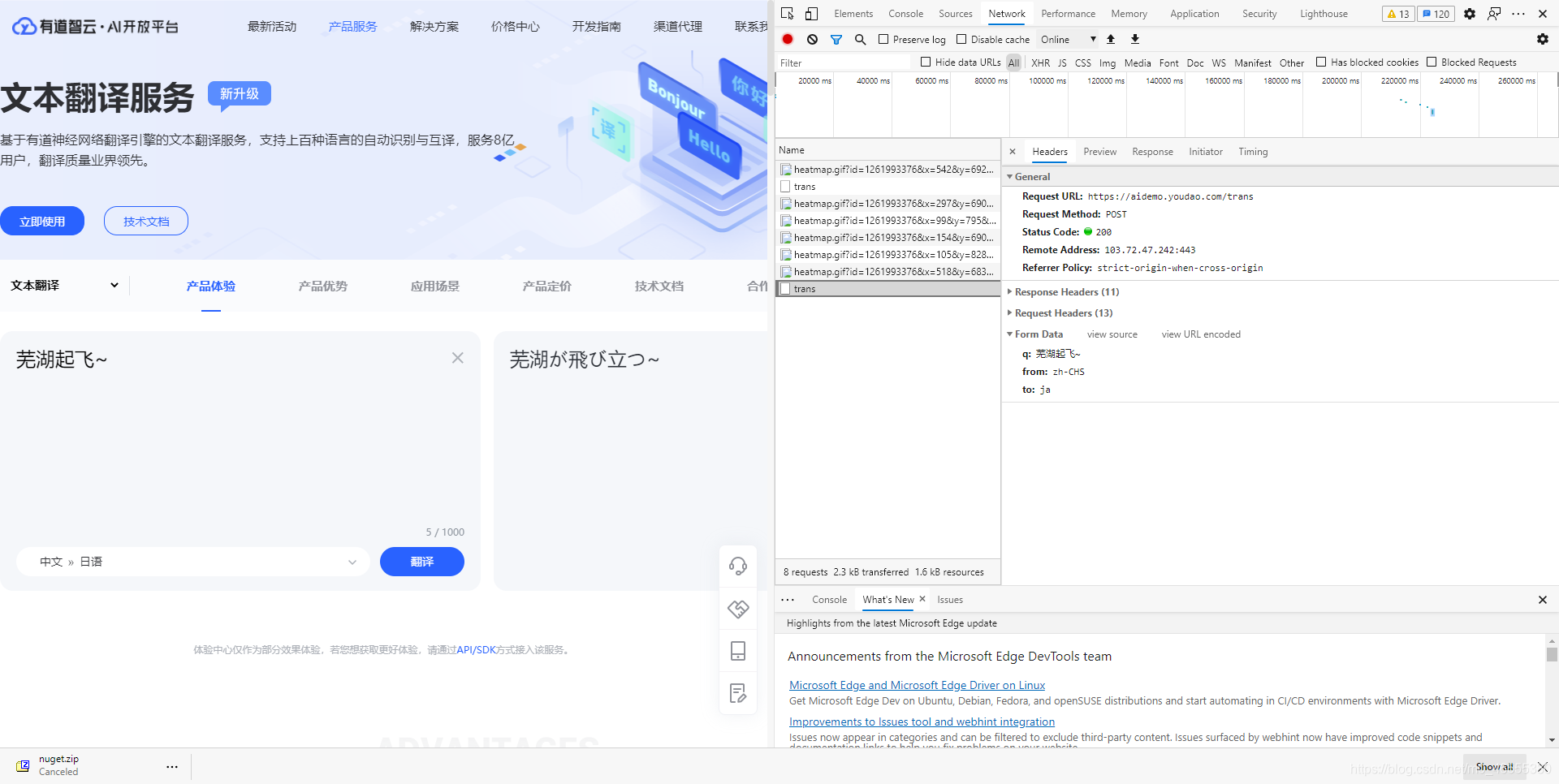Click the import HAR upload arrow icon
This screenshot has width=1559, height=784.
[1111, 39]
